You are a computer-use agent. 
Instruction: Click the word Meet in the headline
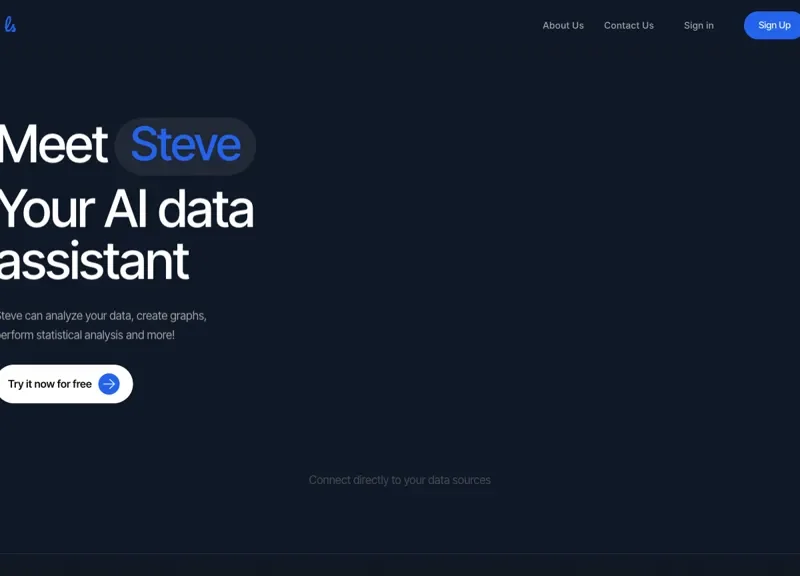[52, 145]
